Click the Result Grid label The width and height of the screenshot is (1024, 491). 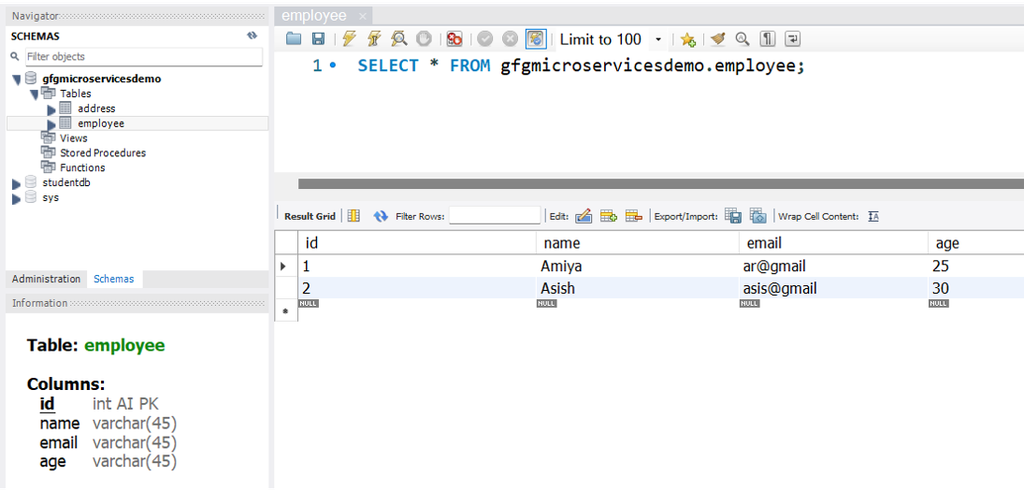coord(310,216)
